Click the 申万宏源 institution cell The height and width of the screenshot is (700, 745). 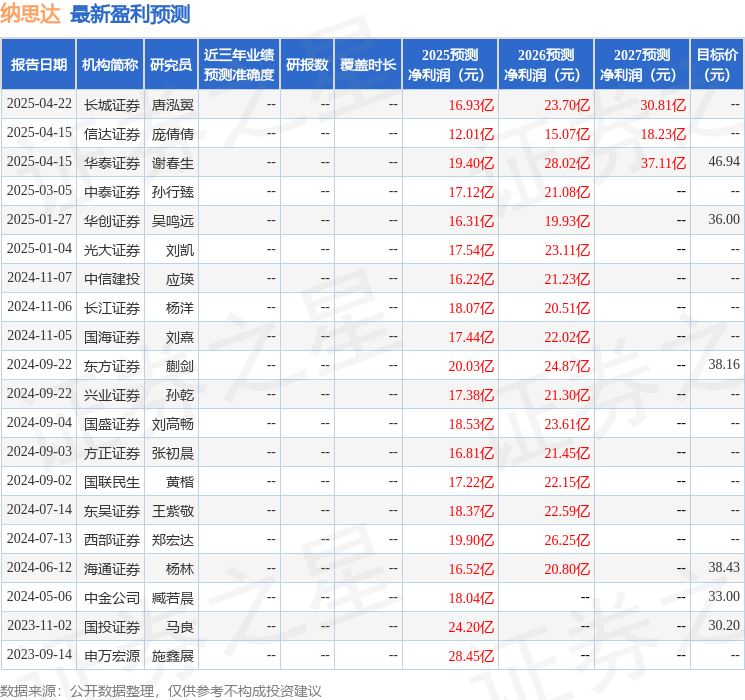pyautogui.click(x=112, y=656)
